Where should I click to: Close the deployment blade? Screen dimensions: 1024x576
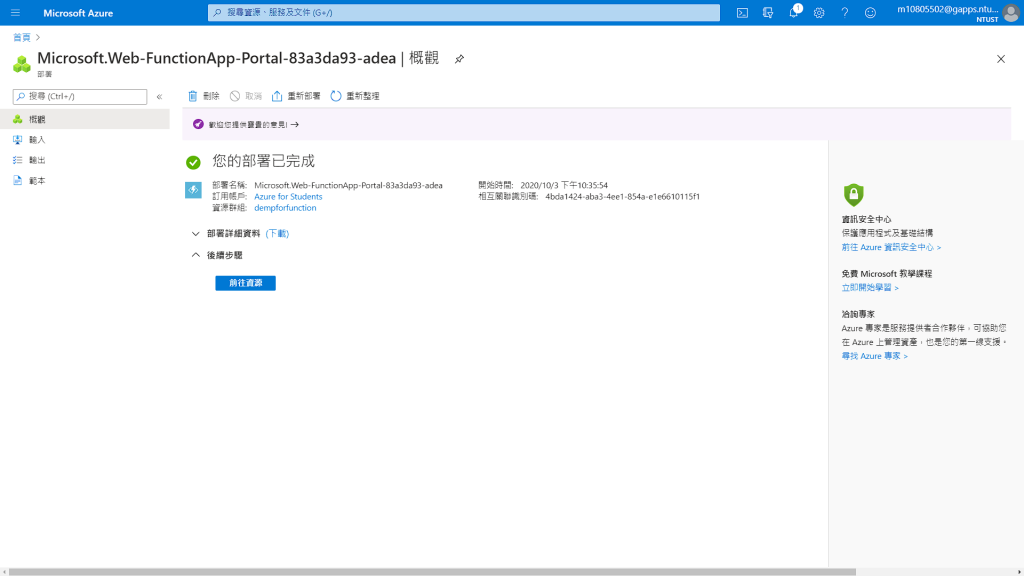coord(1000,59)
